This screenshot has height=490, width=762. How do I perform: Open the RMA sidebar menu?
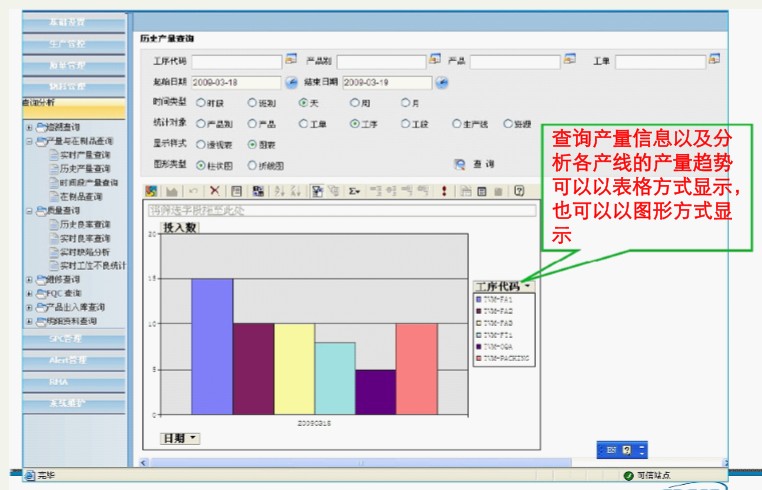click(74, 382)
